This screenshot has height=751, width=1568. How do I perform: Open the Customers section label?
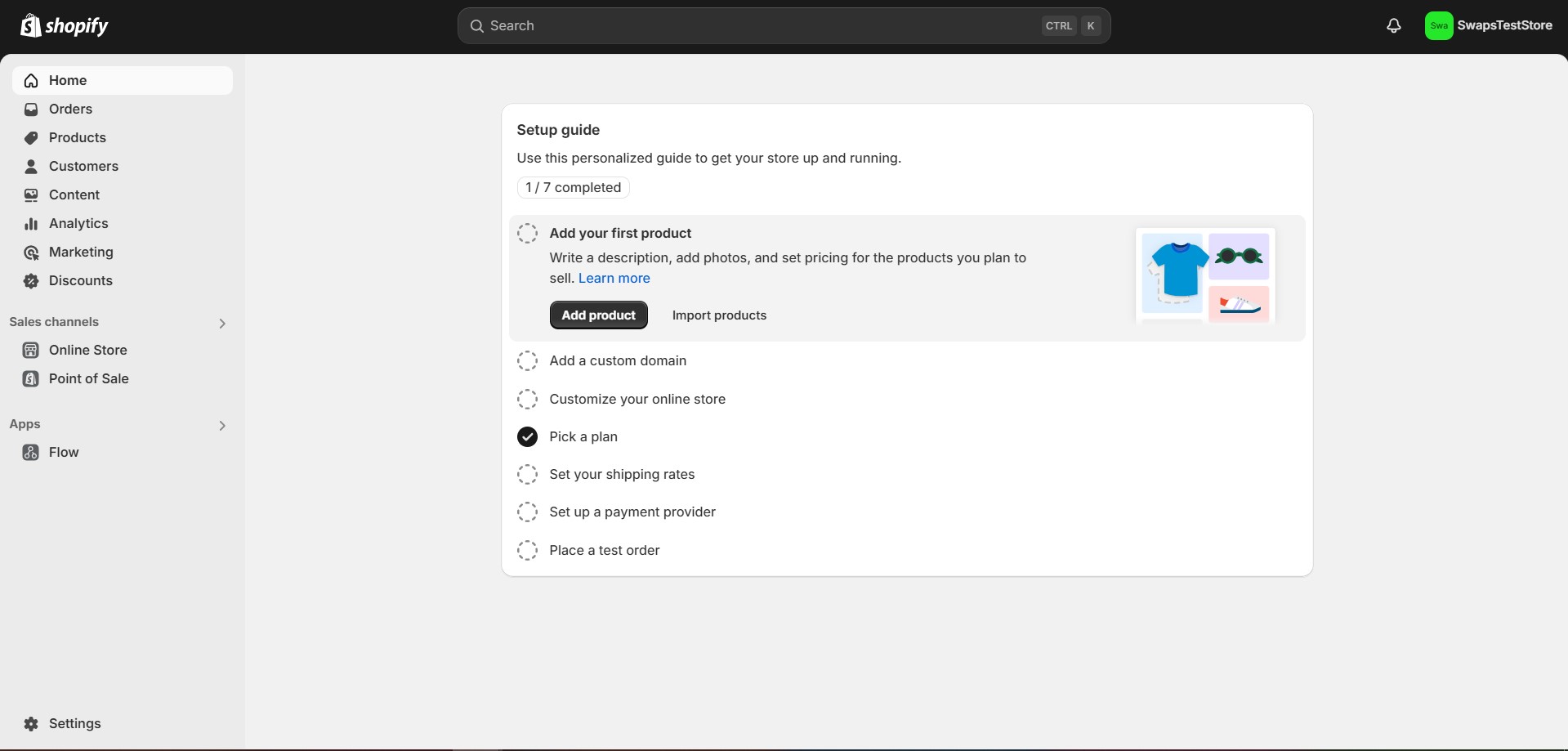[83, 166]
